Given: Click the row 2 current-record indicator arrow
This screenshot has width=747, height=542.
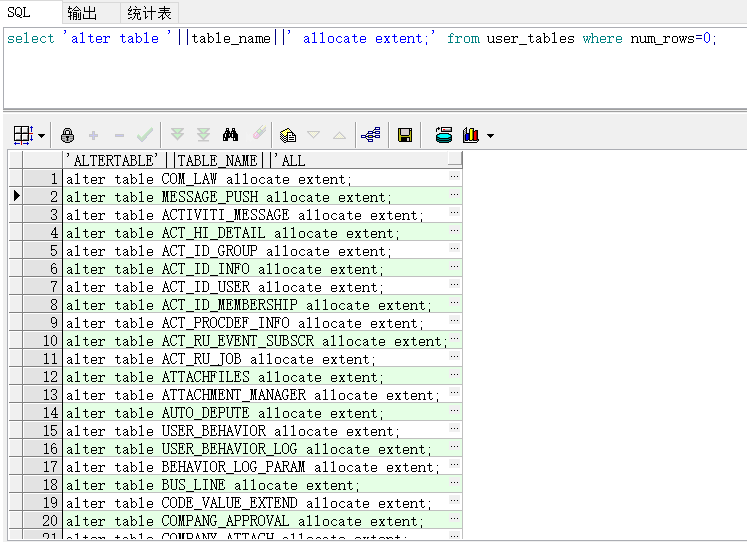Looking at the screenshot, I should click(x=16, y=196).
